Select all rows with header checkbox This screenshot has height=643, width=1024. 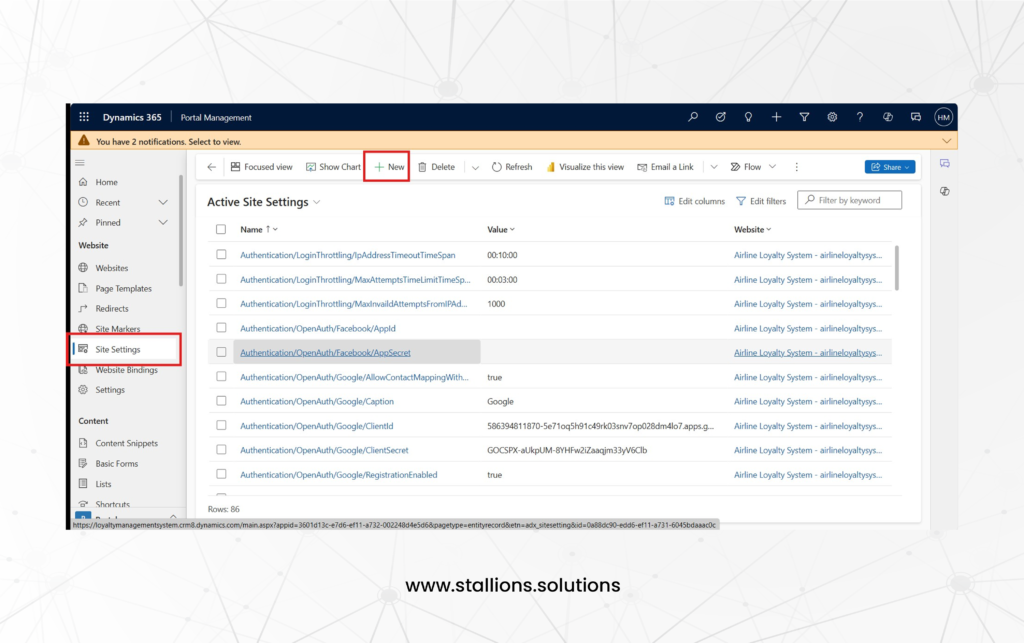pyautogui.click(x=221, y=229)
